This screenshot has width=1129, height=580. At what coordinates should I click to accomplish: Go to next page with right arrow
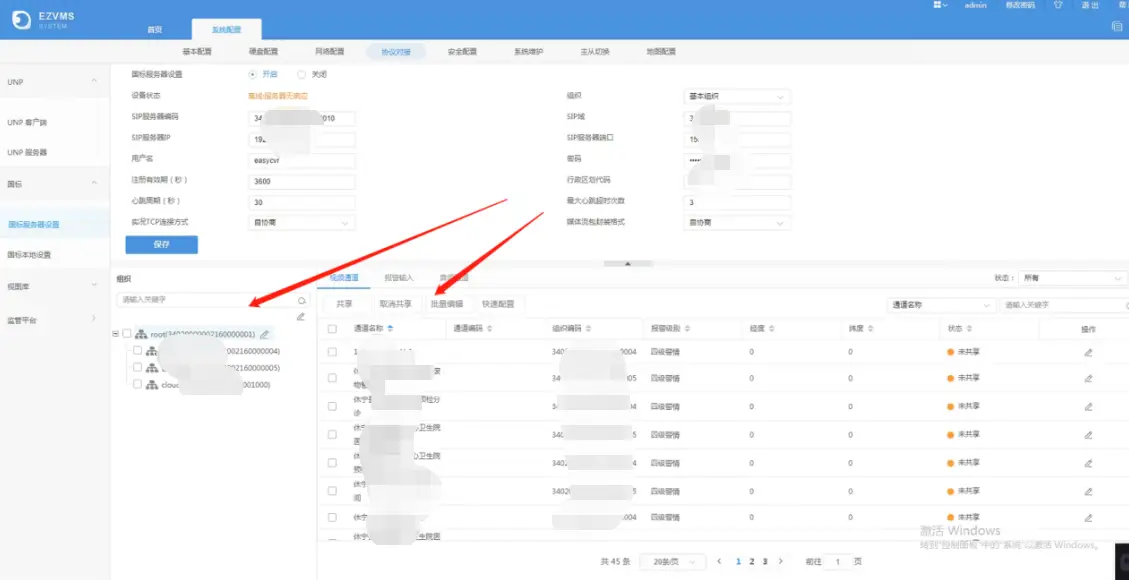(781, 562)
